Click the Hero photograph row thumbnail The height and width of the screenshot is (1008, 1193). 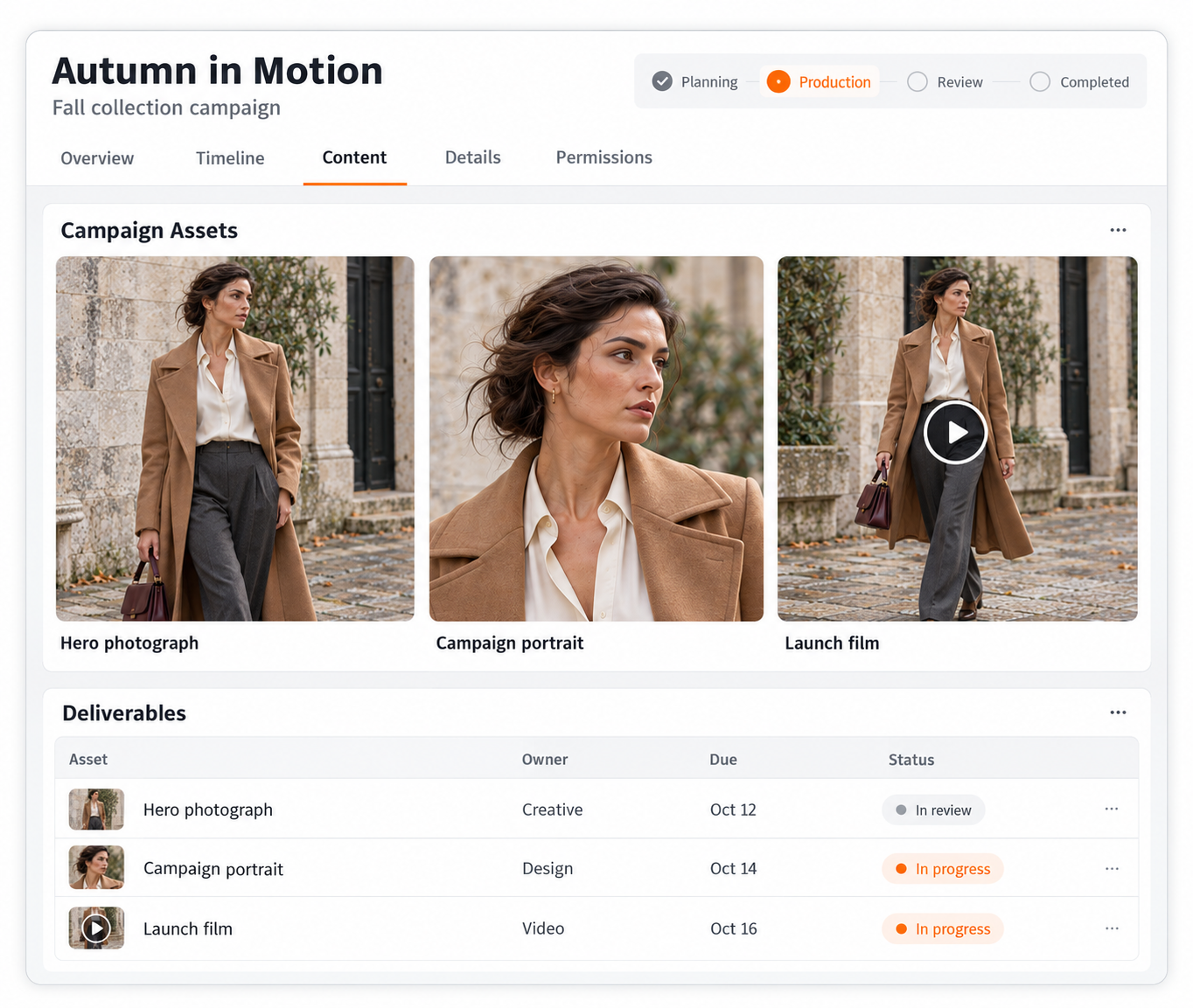tap(96, 810)
